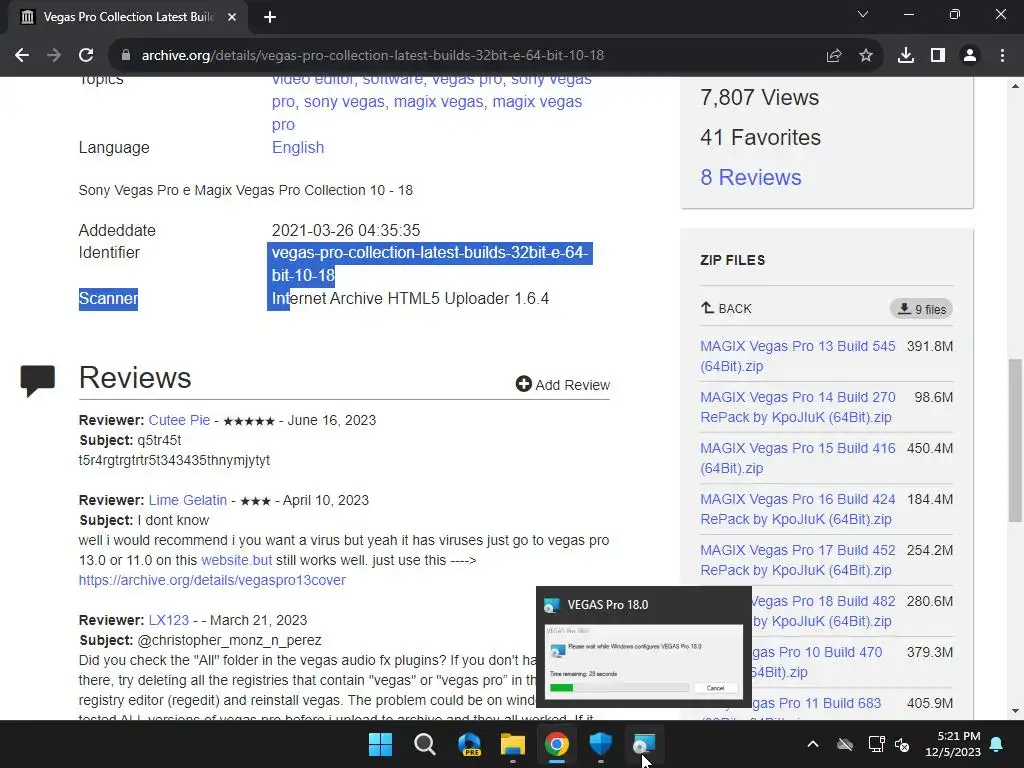Open the notifications bell icon
The height and width of the screenshot is (768, 1024).
click(x=997, y=744)
